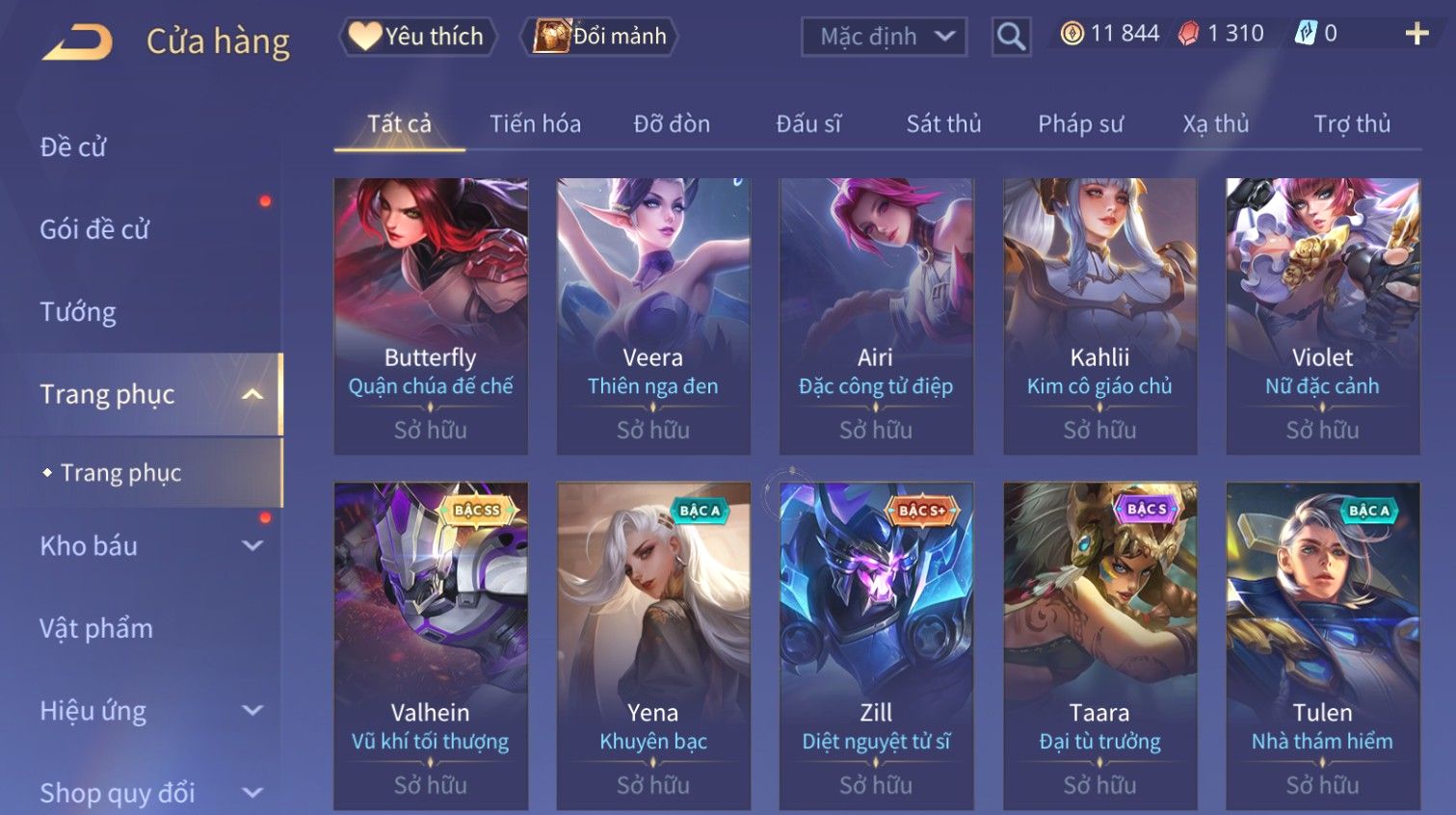Tap the gold coin icon
This screenshot has width=1456, height=815.
1072,34
